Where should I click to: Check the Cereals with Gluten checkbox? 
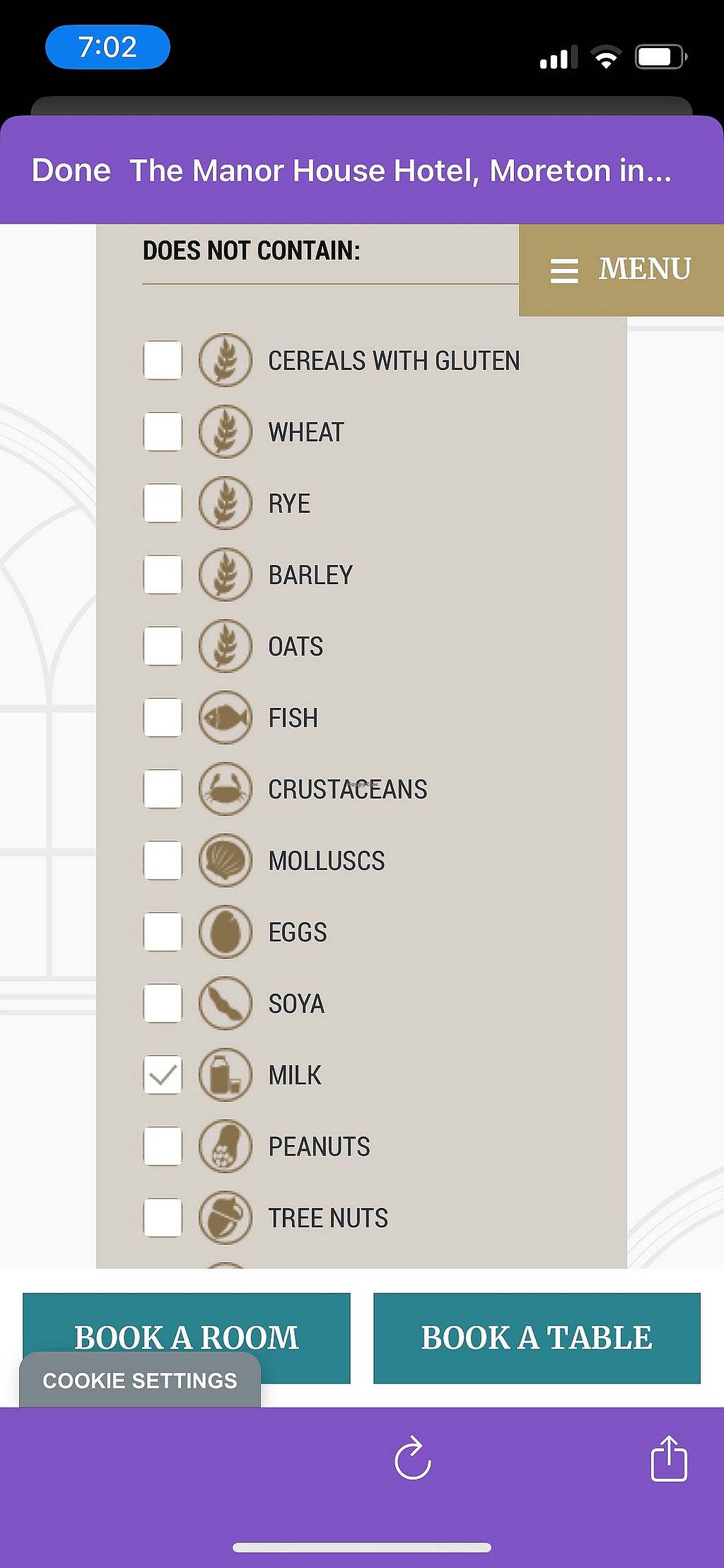163,360
